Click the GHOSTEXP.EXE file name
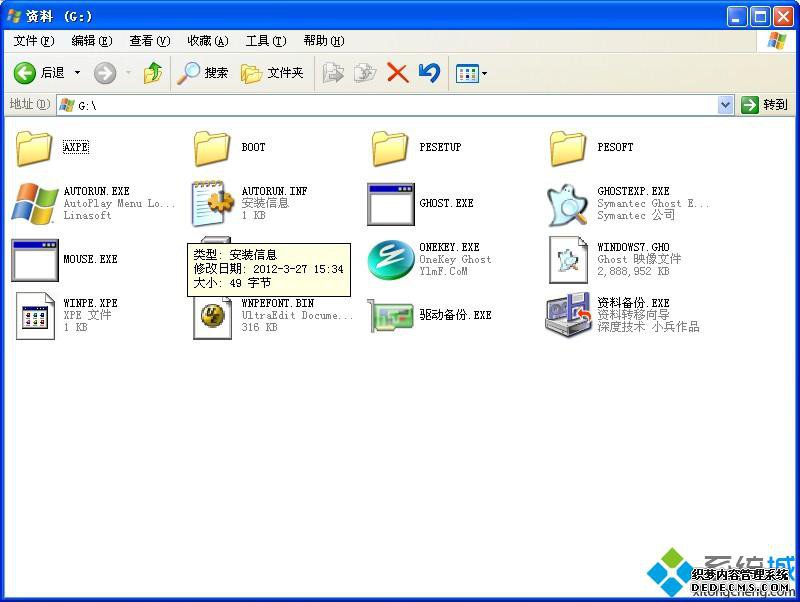Viewport: 800px width, 602px height. [x=633, y=191]
